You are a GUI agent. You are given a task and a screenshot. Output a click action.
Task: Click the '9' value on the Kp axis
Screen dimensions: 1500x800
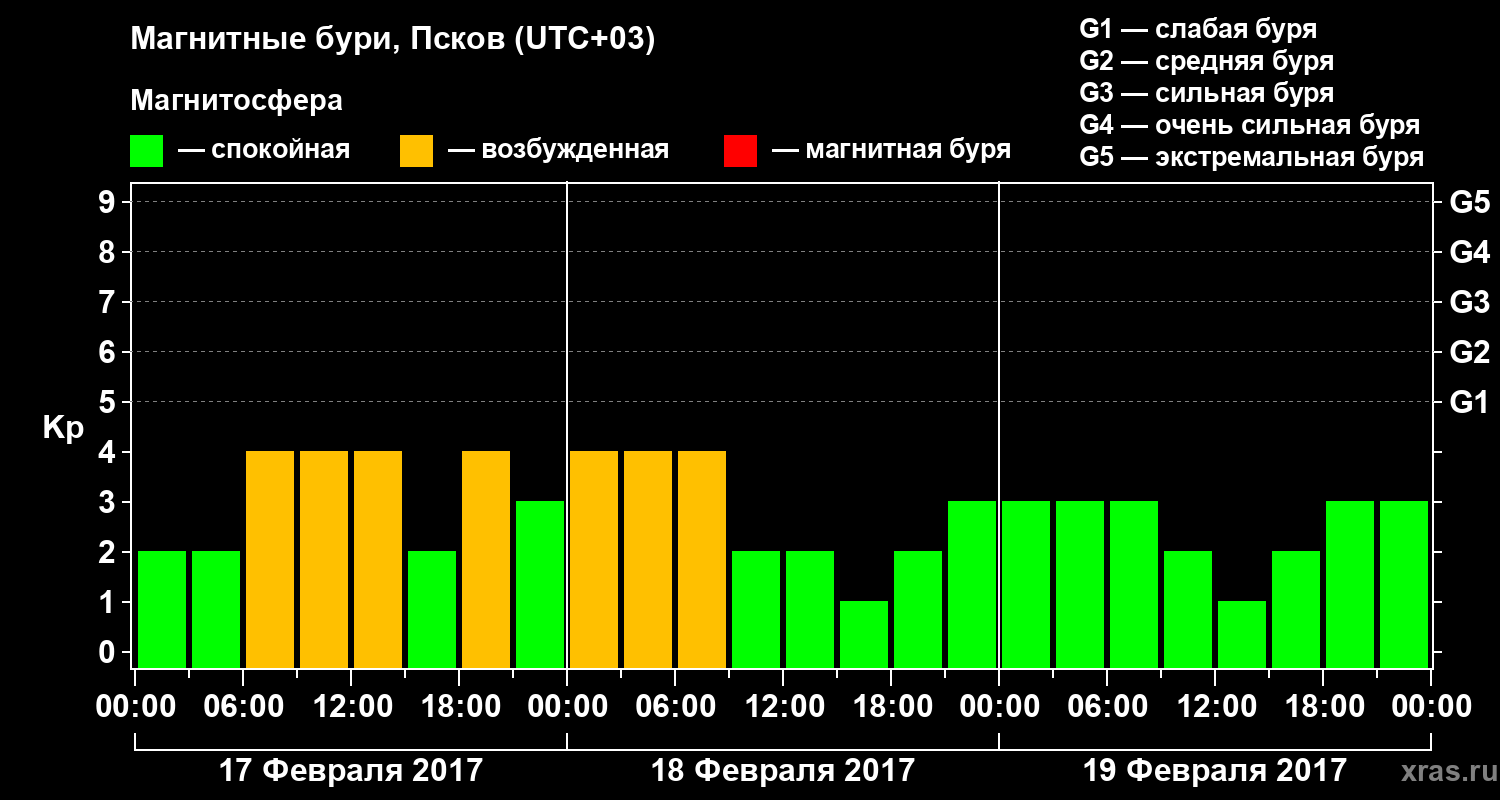109,202
